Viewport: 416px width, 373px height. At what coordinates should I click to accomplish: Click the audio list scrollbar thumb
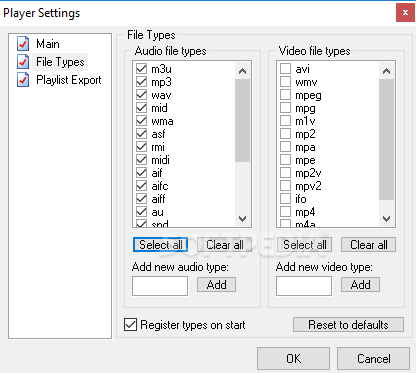tap(243, 120)
